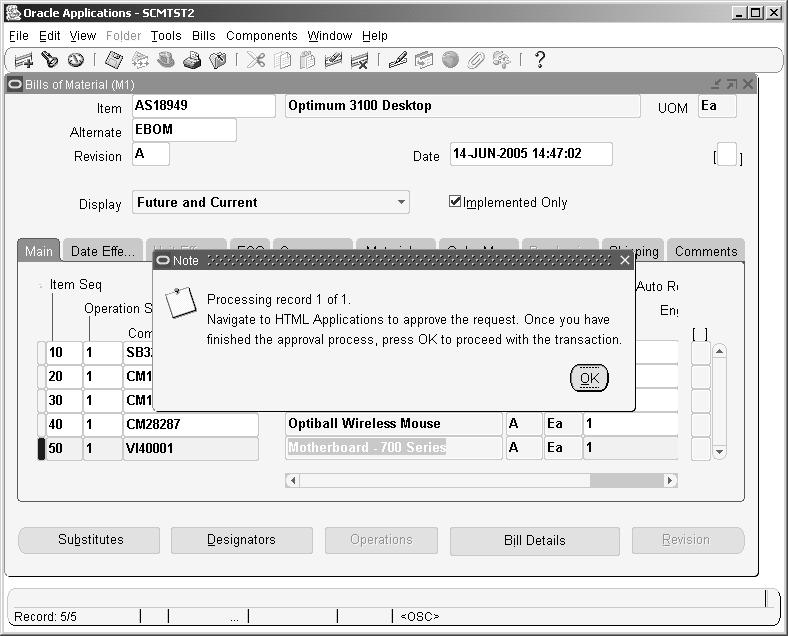Open the View menu
788x636 pixels.
[83, 36]
